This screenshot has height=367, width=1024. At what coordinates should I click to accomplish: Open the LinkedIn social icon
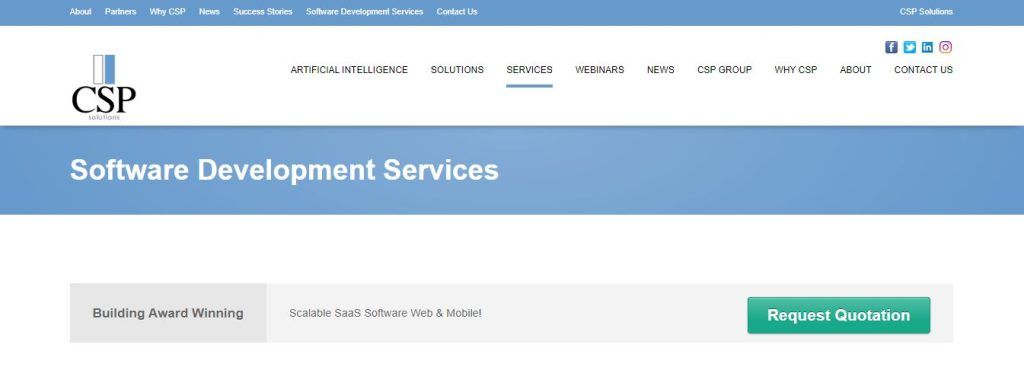pyautogui.click(x=927, y=47)
